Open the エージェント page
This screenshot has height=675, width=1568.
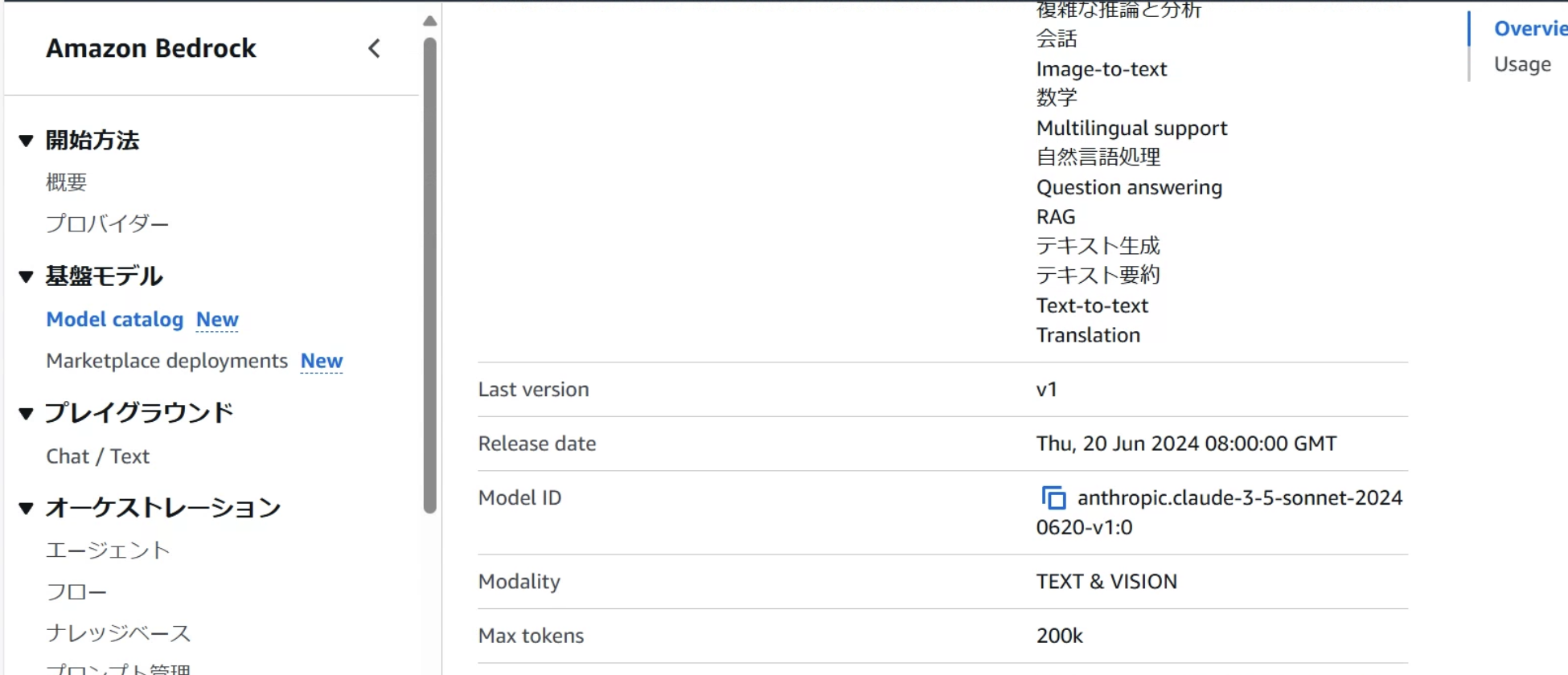(108, 550)
